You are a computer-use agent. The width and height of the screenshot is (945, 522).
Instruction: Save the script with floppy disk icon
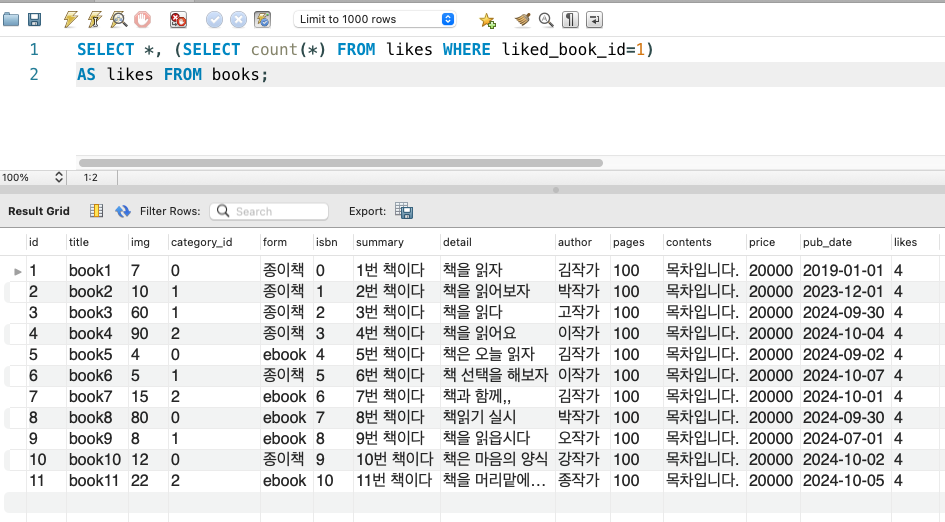35,19
